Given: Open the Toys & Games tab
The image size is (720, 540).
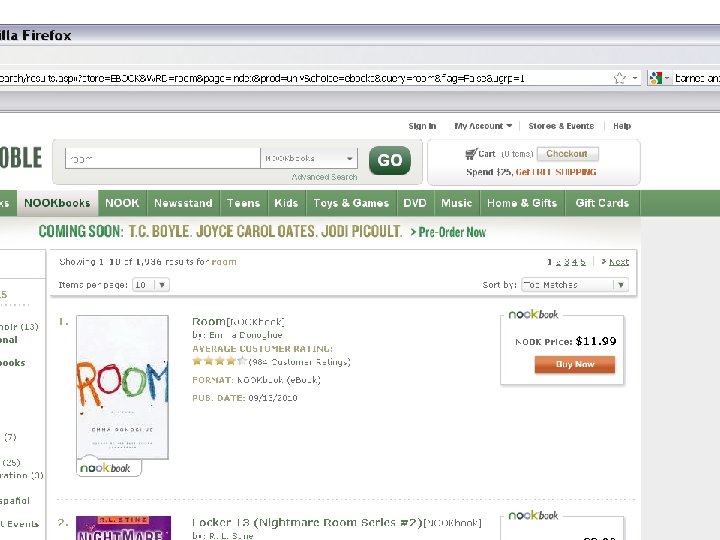Looking at the screenshot, I should tap(351, 203).
